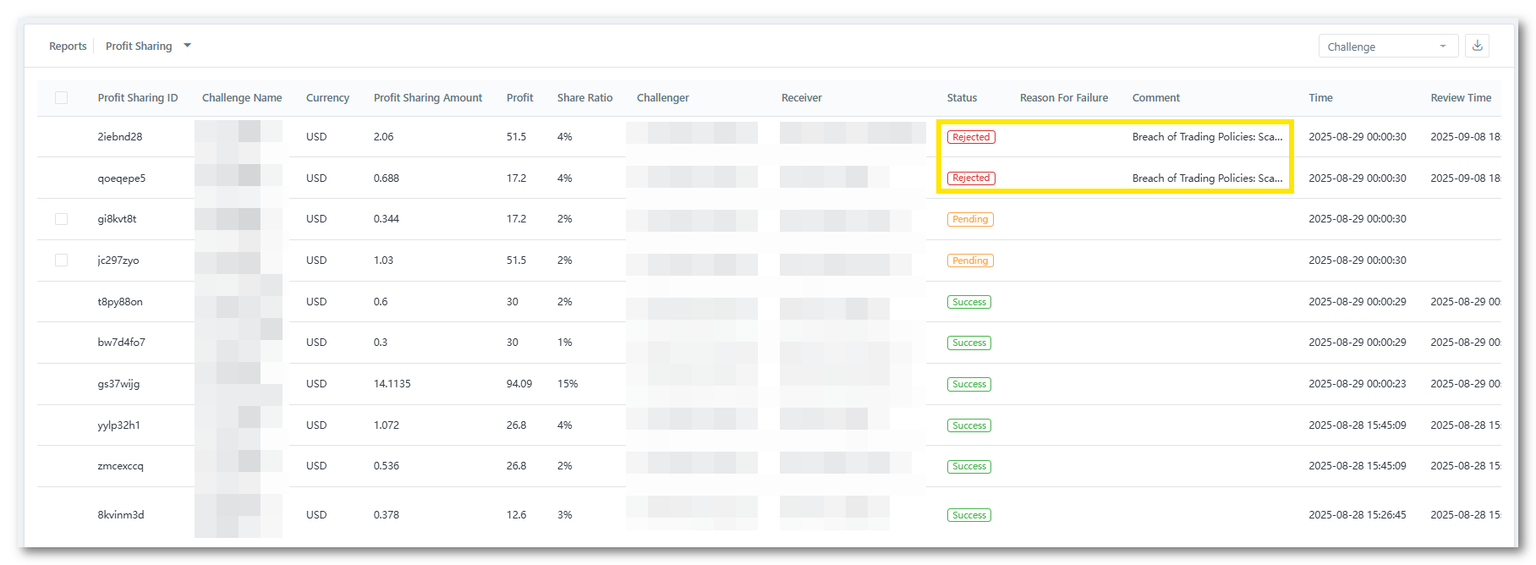Click the Review Time column header
This screenshot has width=1536, height=565.
1460,98
